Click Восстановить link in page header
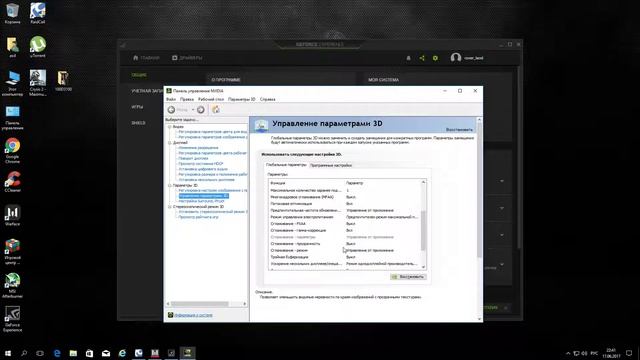640x360 pixels. (459, 130)
